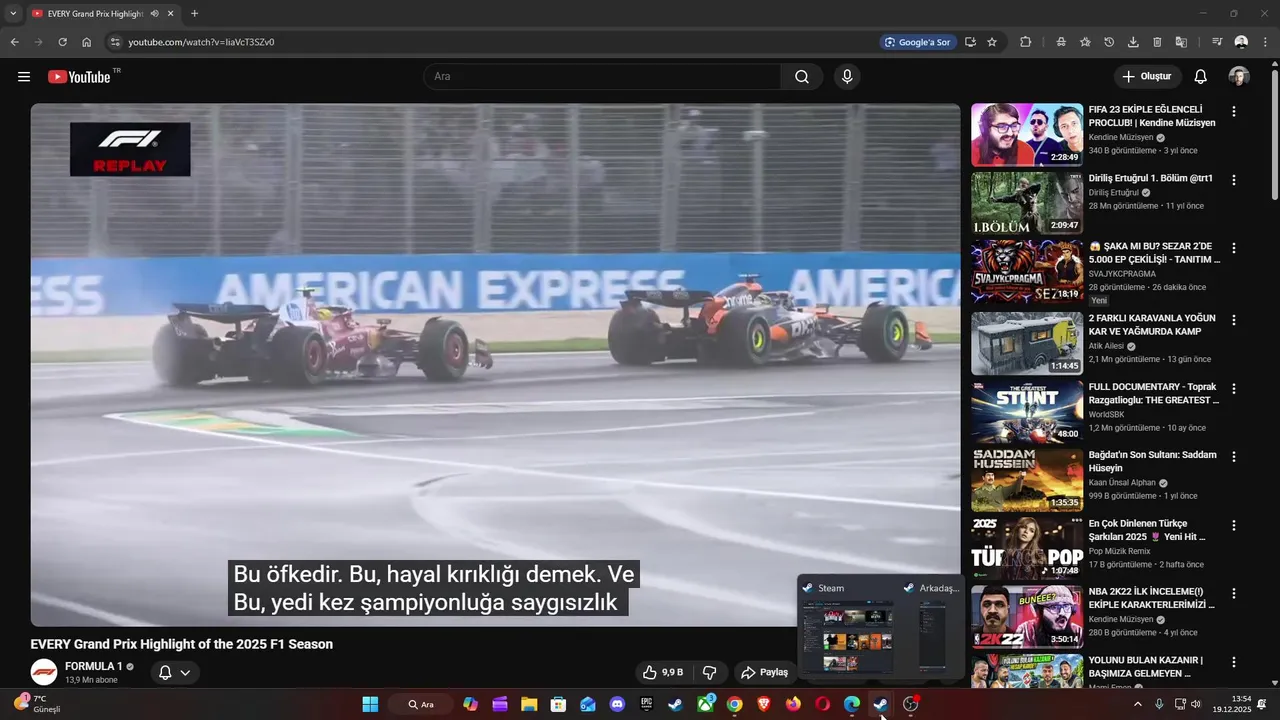Open the Chrome three-dot menu
This screenshot has width=1280, height=720.
(x=1266, y=42)
